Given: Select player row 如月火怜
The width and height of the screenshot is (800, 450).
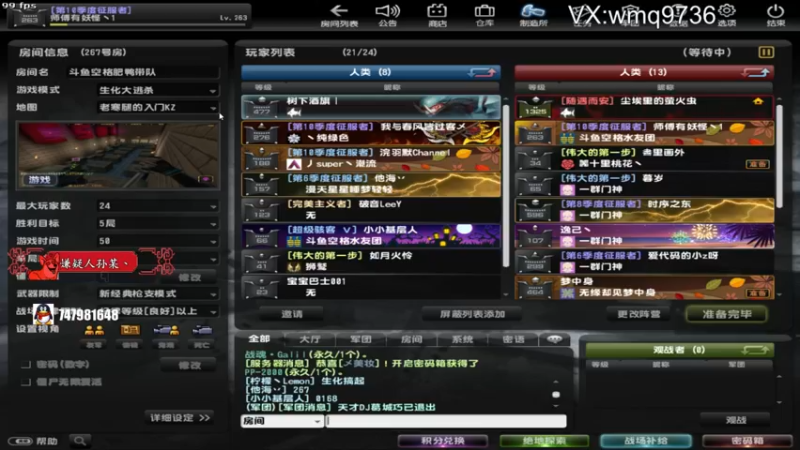Looking at the screenshot, I should (371, 261).
